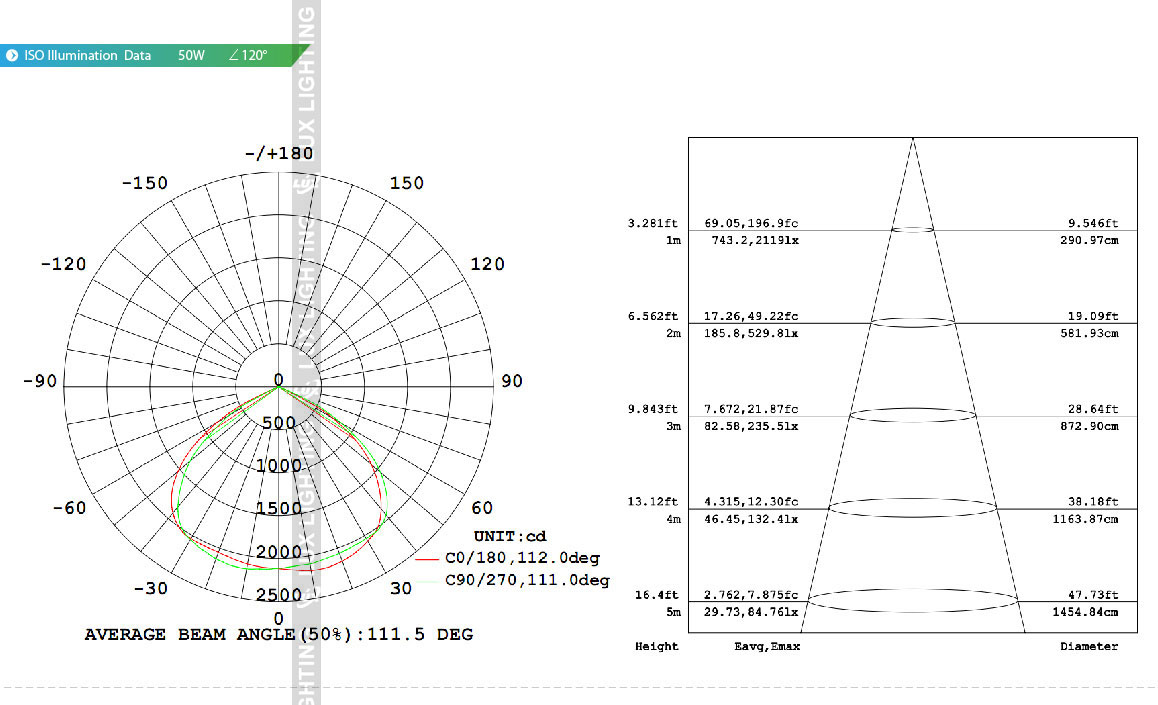Click the 185.8,529.8lx illuminance value

tap(751, 334)
